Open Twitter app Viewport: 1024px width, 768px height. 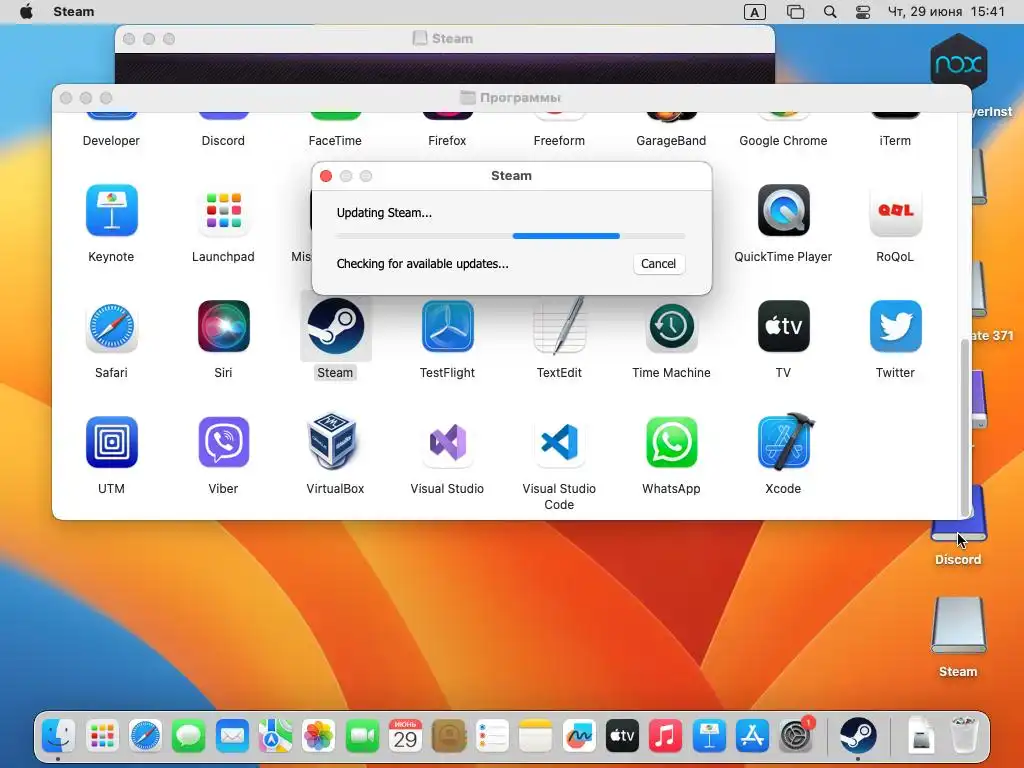pyautogui.click(x=895, y=327)
